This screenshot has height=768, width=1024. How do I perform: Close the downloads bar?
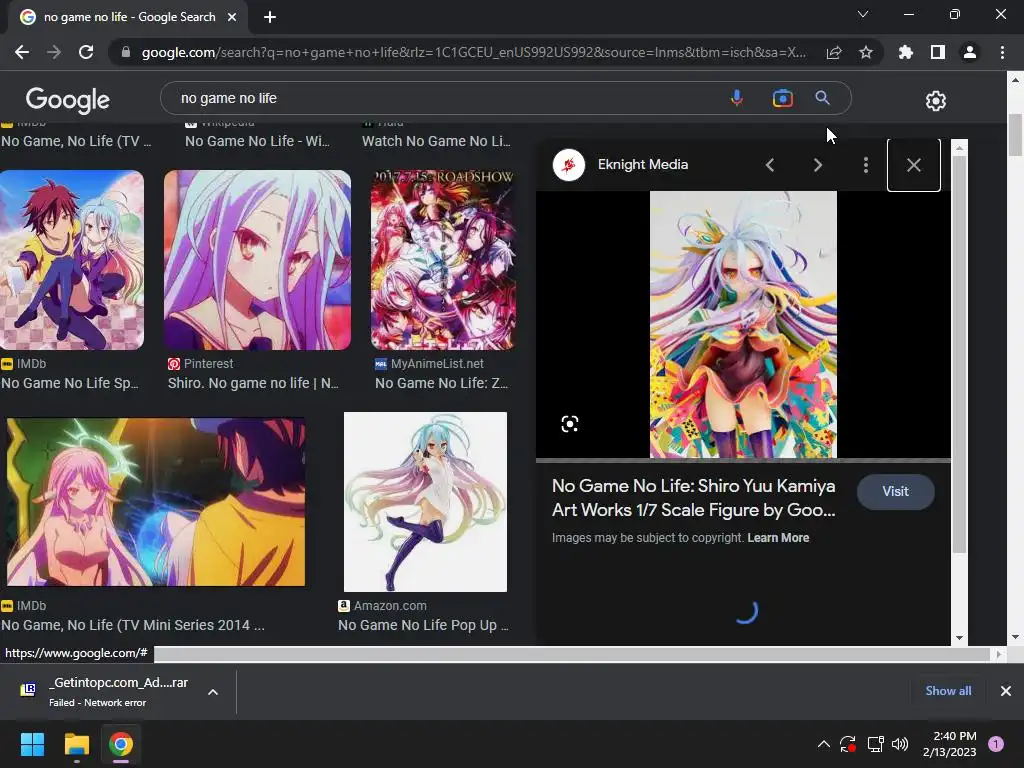click(x=1006, y=691)
